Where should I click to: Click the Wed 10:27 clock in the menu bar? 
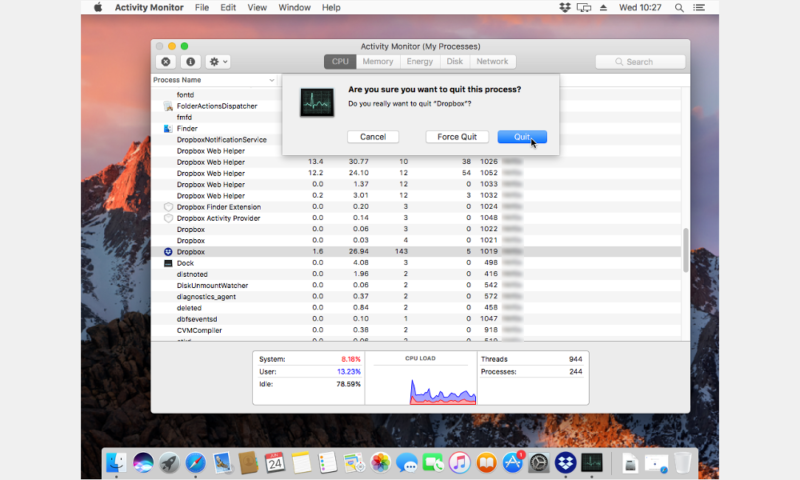coord(640,7)
